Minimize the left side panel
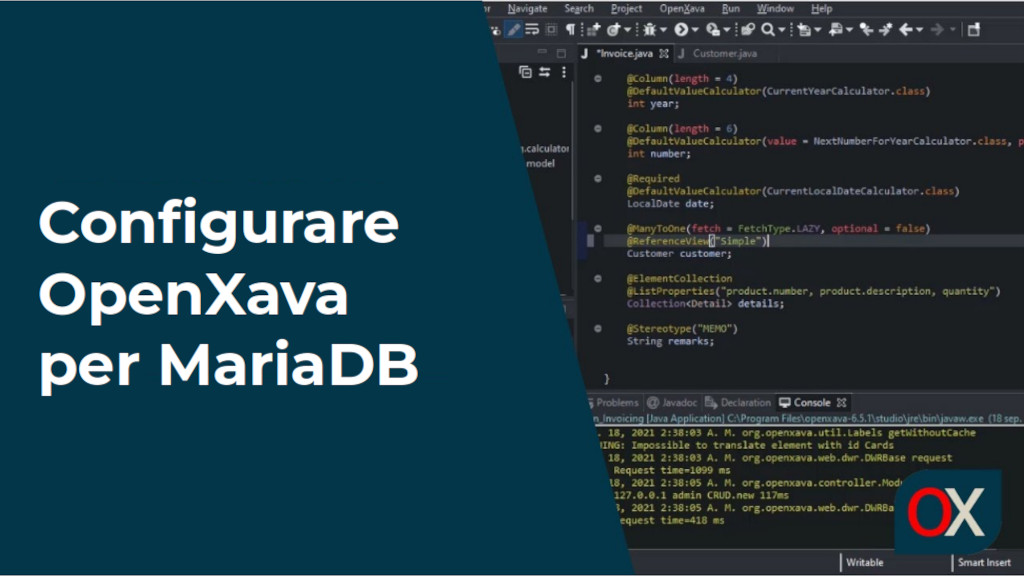 coord(542,52)
